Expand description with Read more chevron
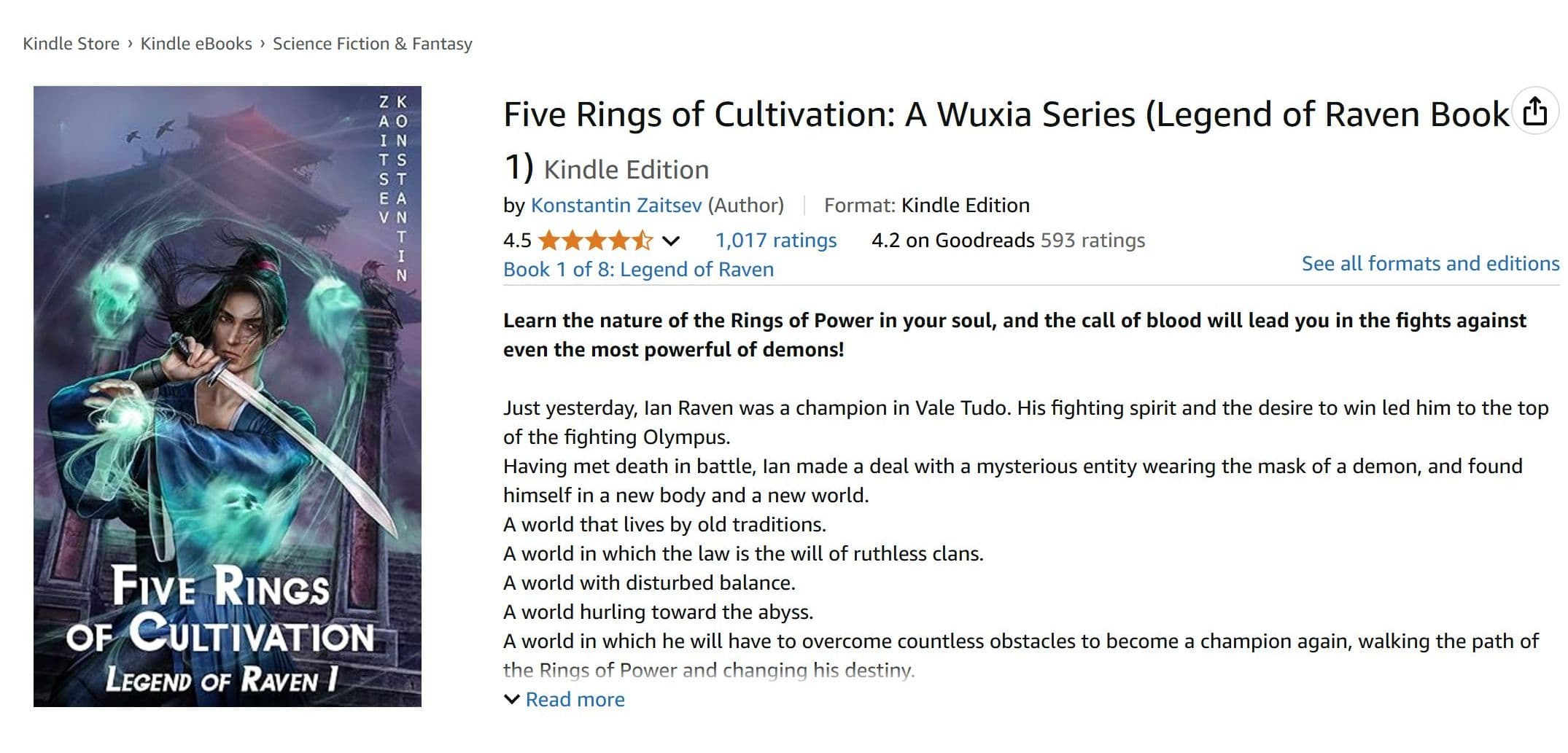This screenshot has width=1568, height=753. [512, 700]
